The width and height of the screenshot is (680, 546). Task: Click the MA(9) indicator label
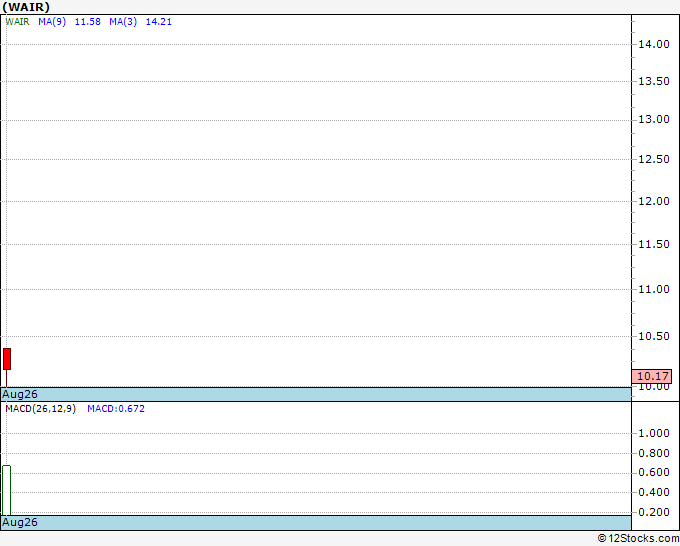(52, 22)
